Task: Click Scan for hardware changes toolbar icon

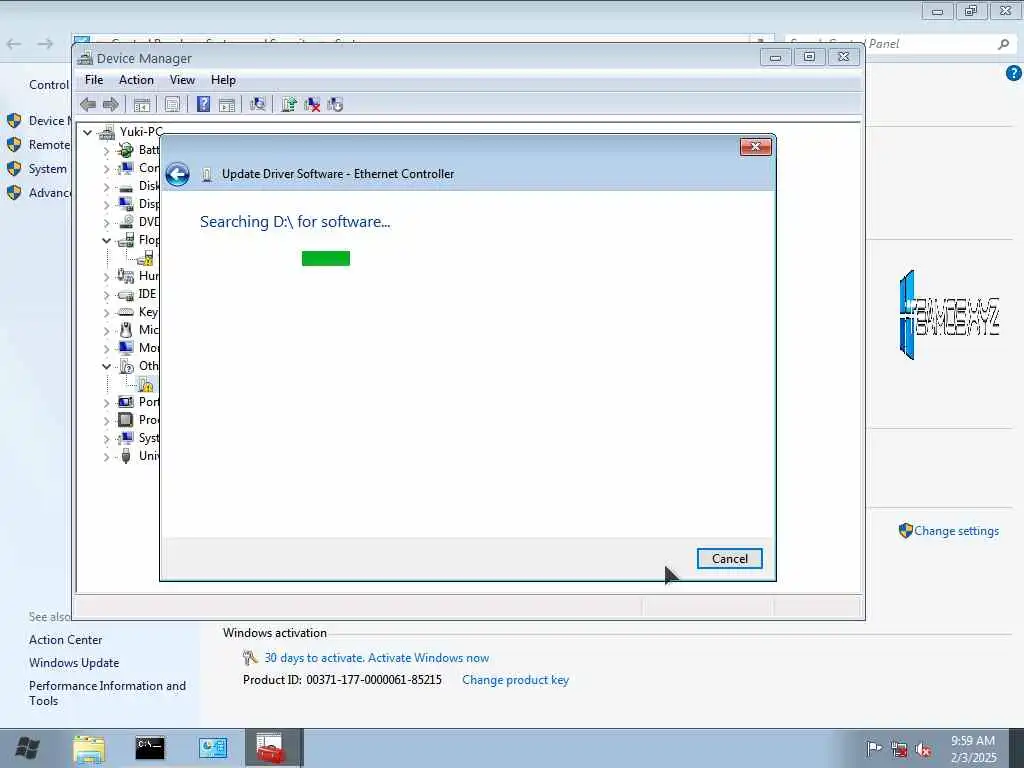Action: [x=258, y=104]
